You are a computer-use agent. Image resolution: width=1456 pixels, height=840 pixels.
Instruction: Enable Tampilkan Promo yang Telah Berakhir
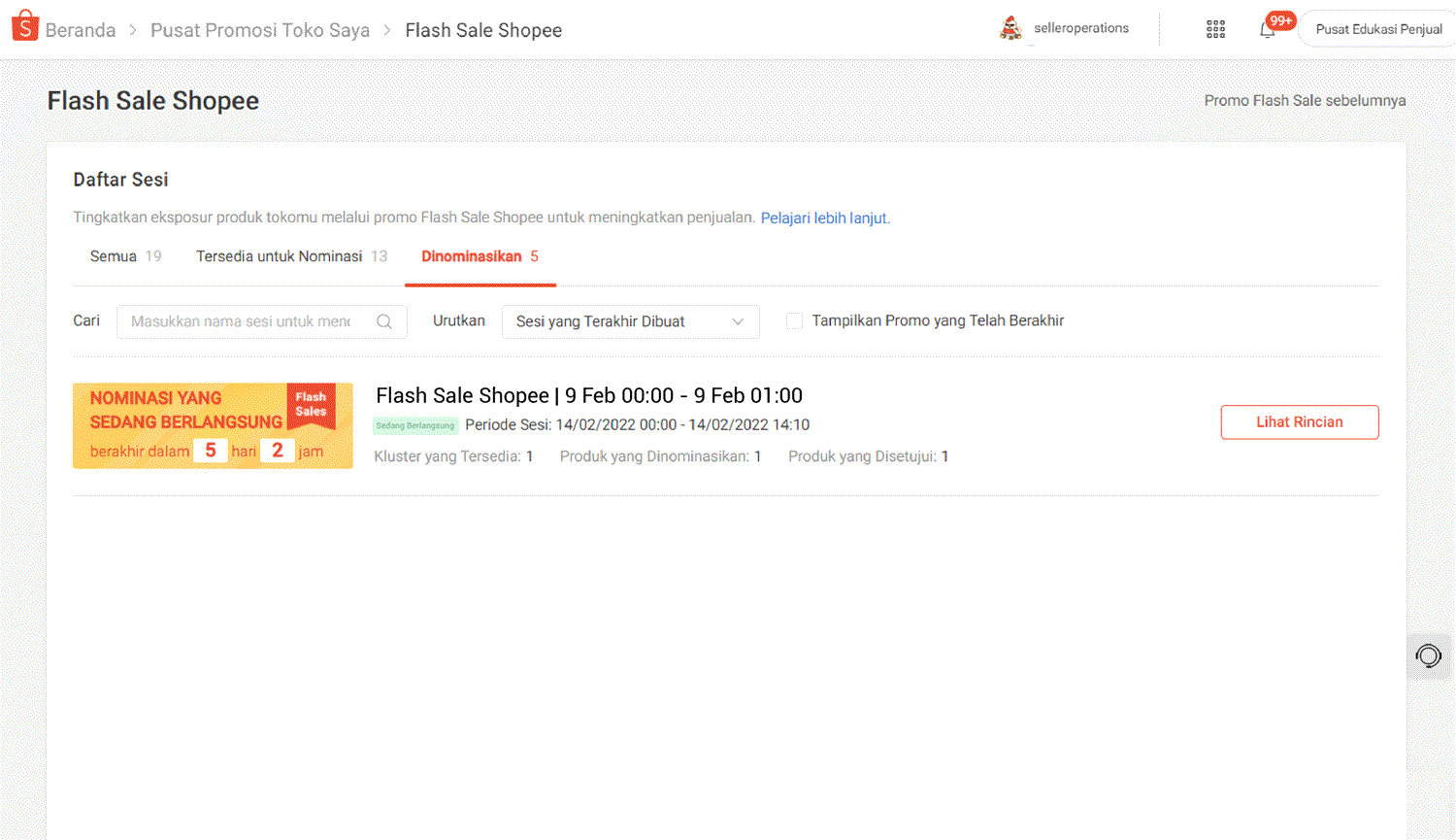(793, 320)
